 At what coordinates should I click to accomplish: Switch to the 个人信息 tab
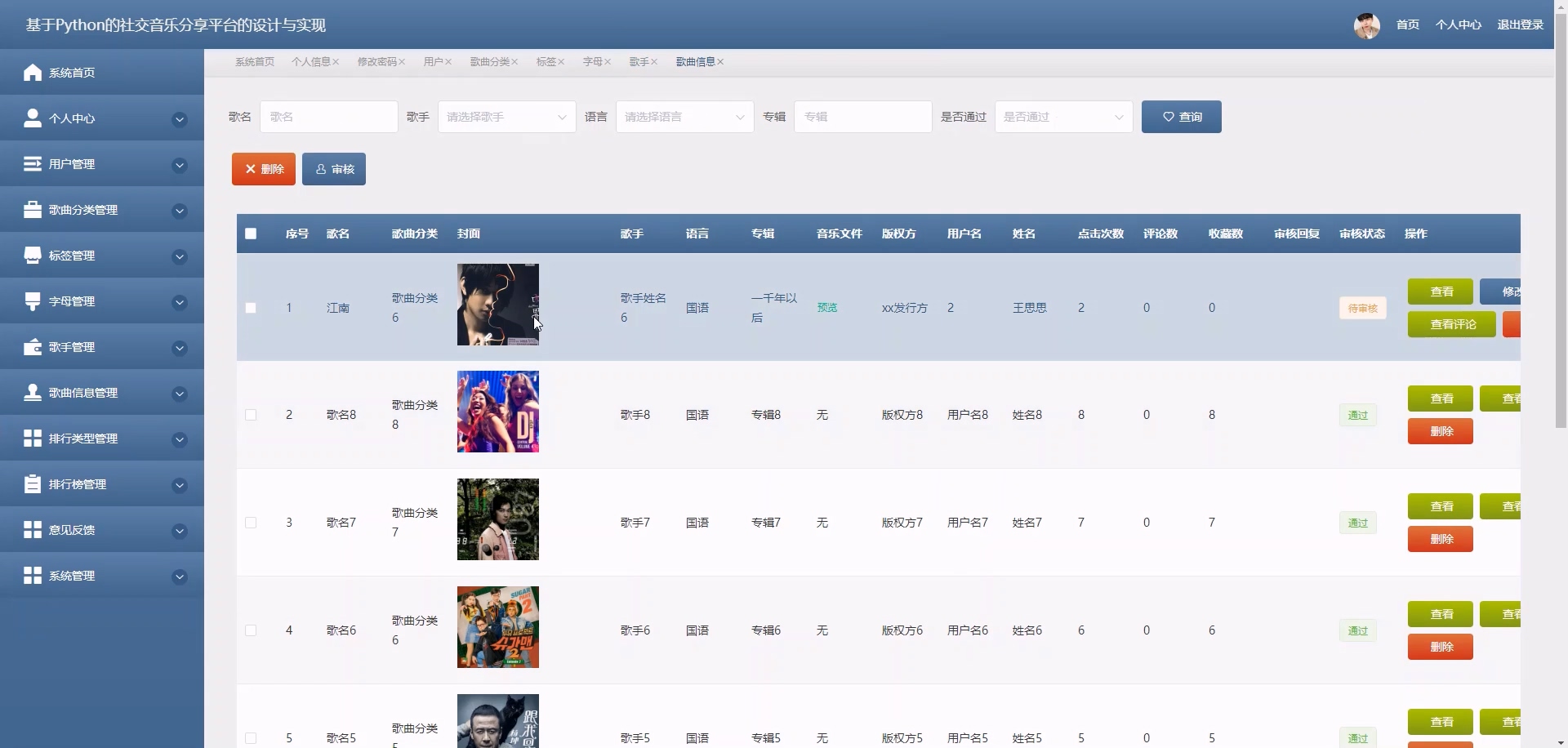(311, 62)
